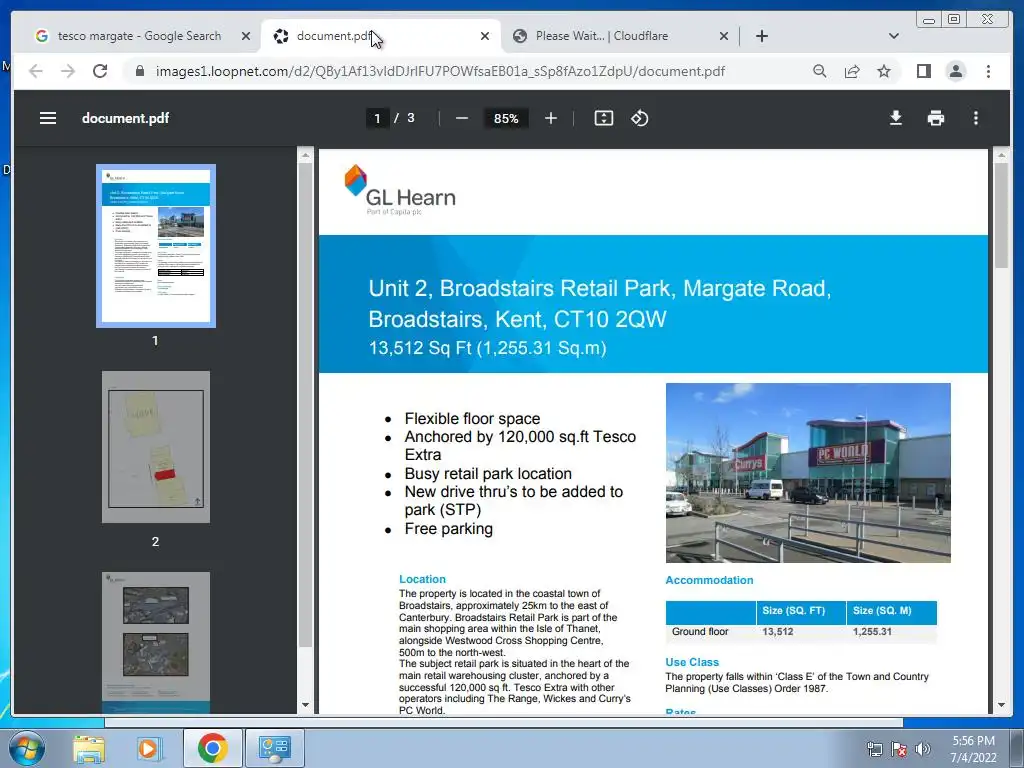
Task: Close the Cloudflare Please Wait tab
Action: click(724, 36)
